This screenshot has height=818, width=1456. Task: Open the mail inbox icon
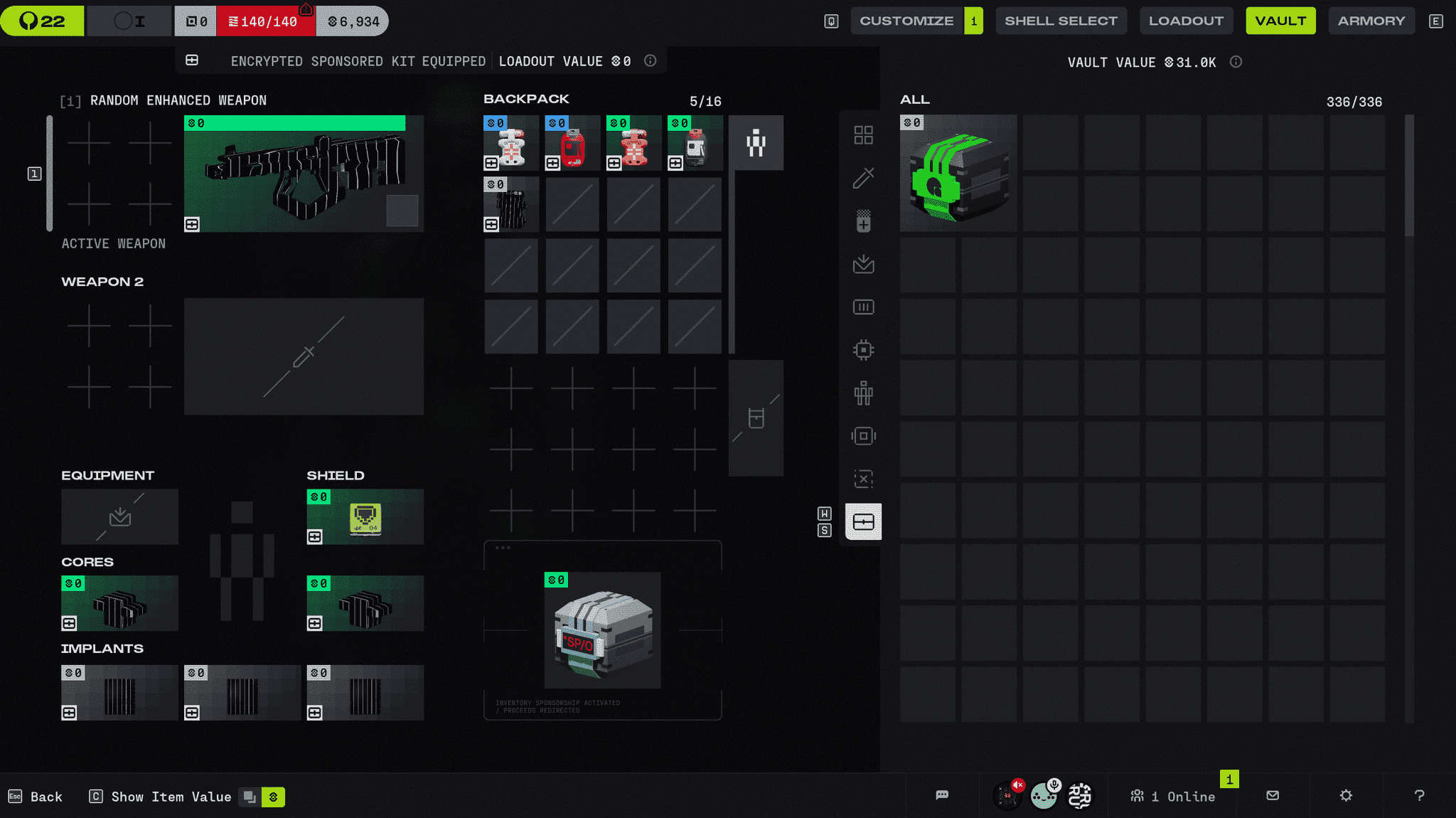click(x=1273, y=795)
